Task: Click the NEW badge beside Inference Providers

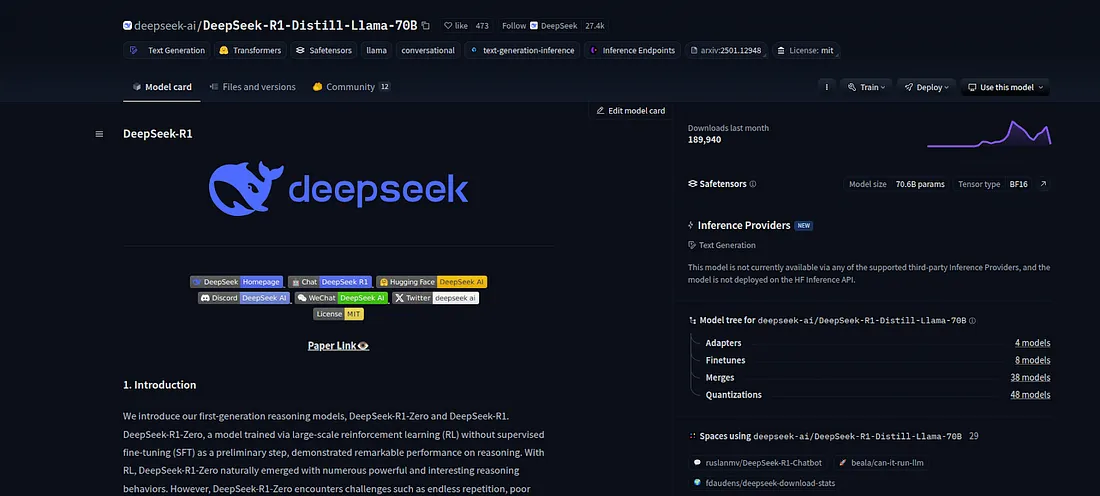Action: [804, 226]
